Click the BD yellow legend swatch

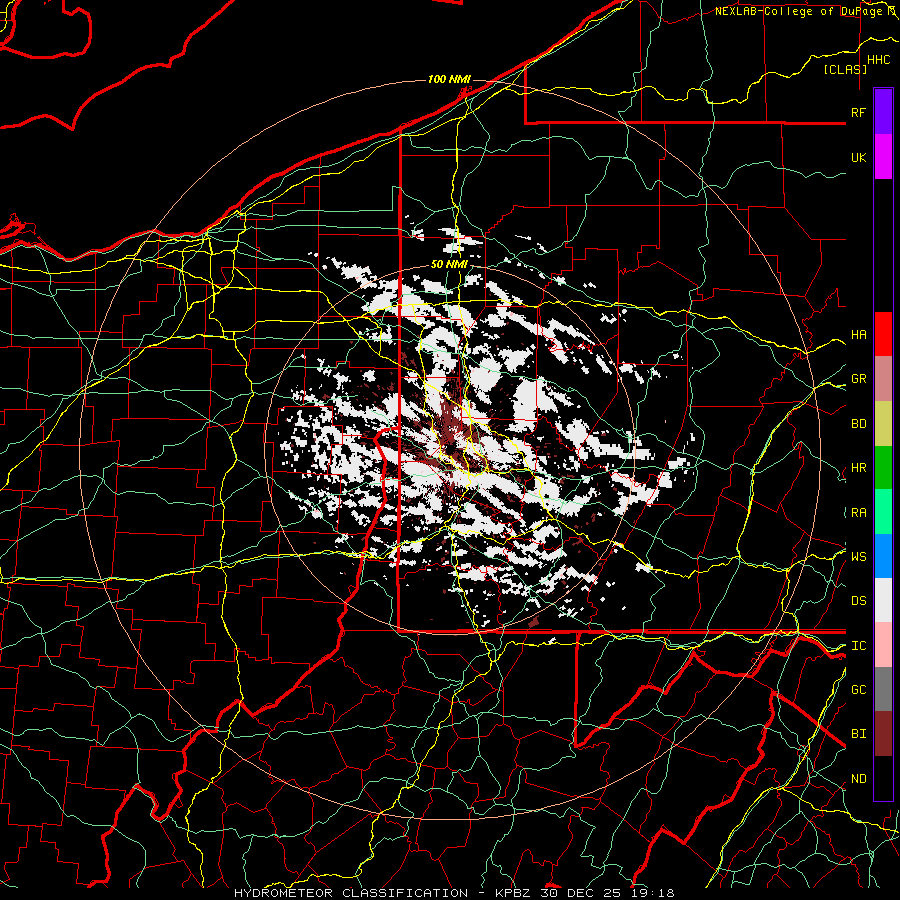pyautogui.click(x=883, y=423)
